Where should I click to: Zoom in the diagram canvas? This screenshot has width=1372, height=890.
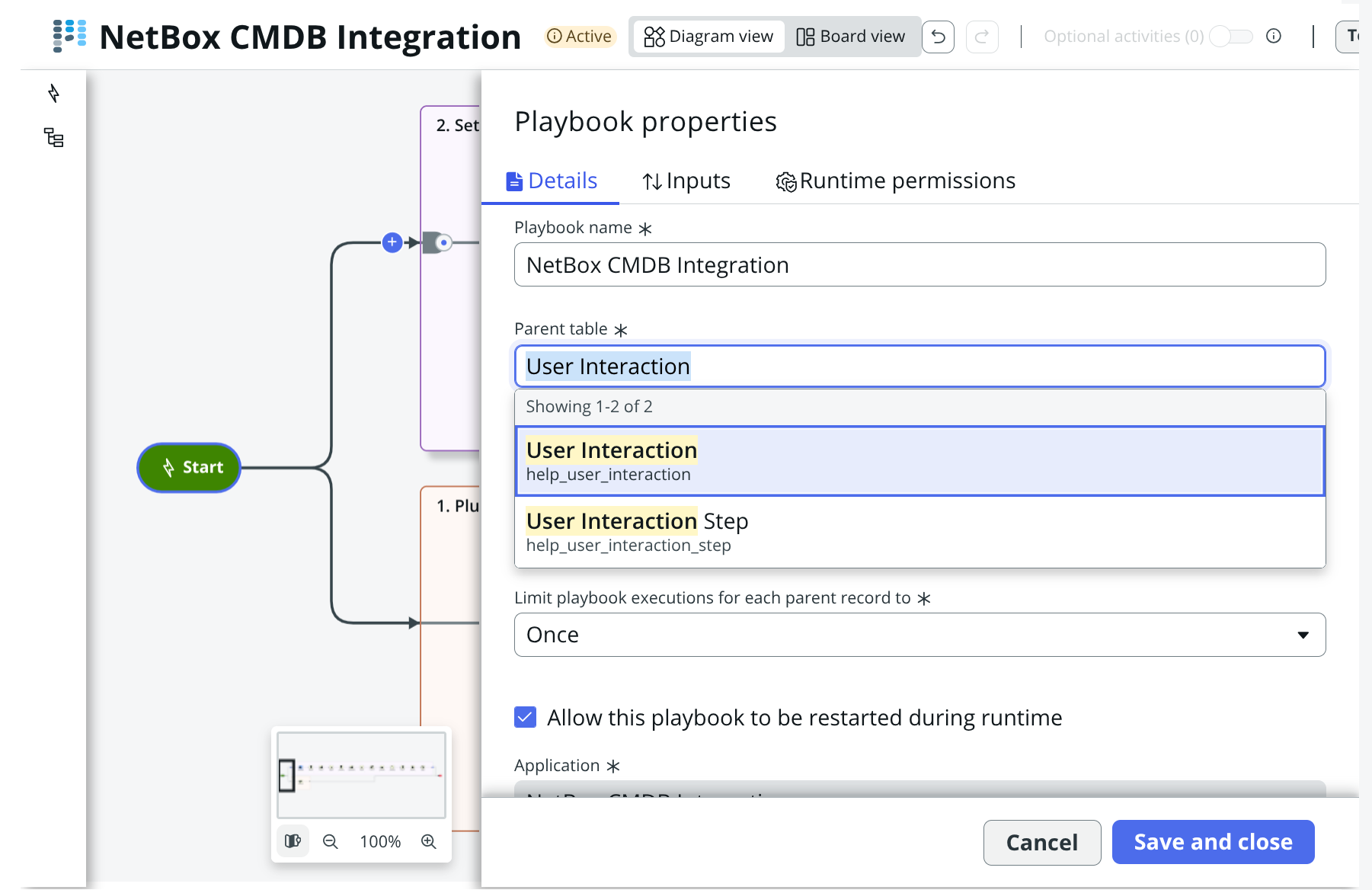click(x=429, y=841)
